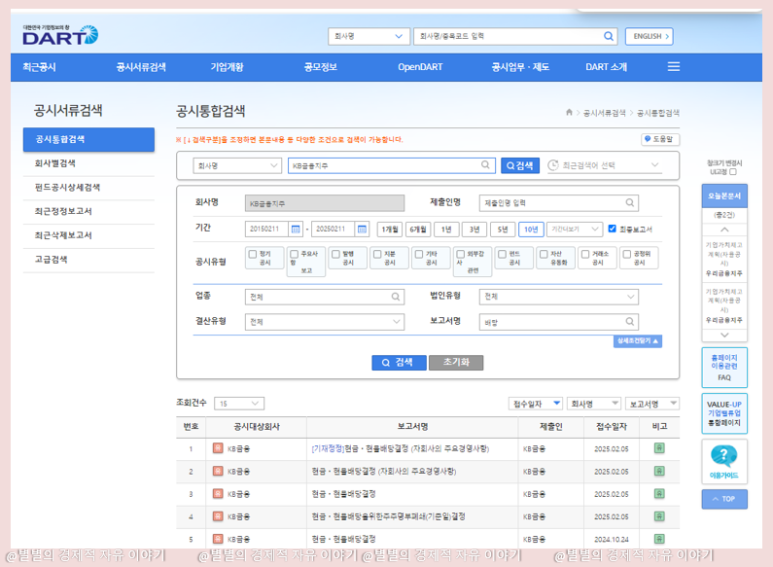Click the green 비고 icon in row 1
This screenshot has height=567, width=773.
[x=659, y=448]
